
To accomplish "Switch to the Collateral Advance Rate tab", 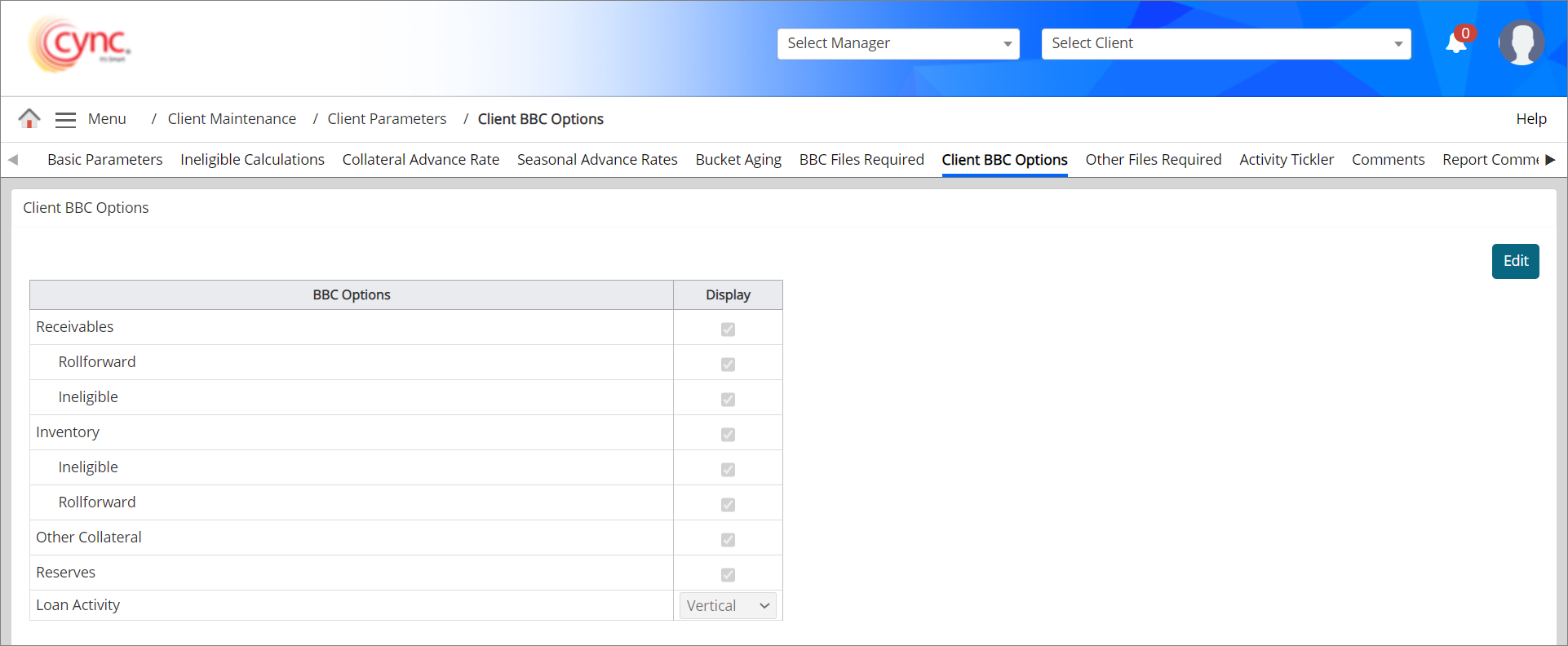I will [420, 160].
